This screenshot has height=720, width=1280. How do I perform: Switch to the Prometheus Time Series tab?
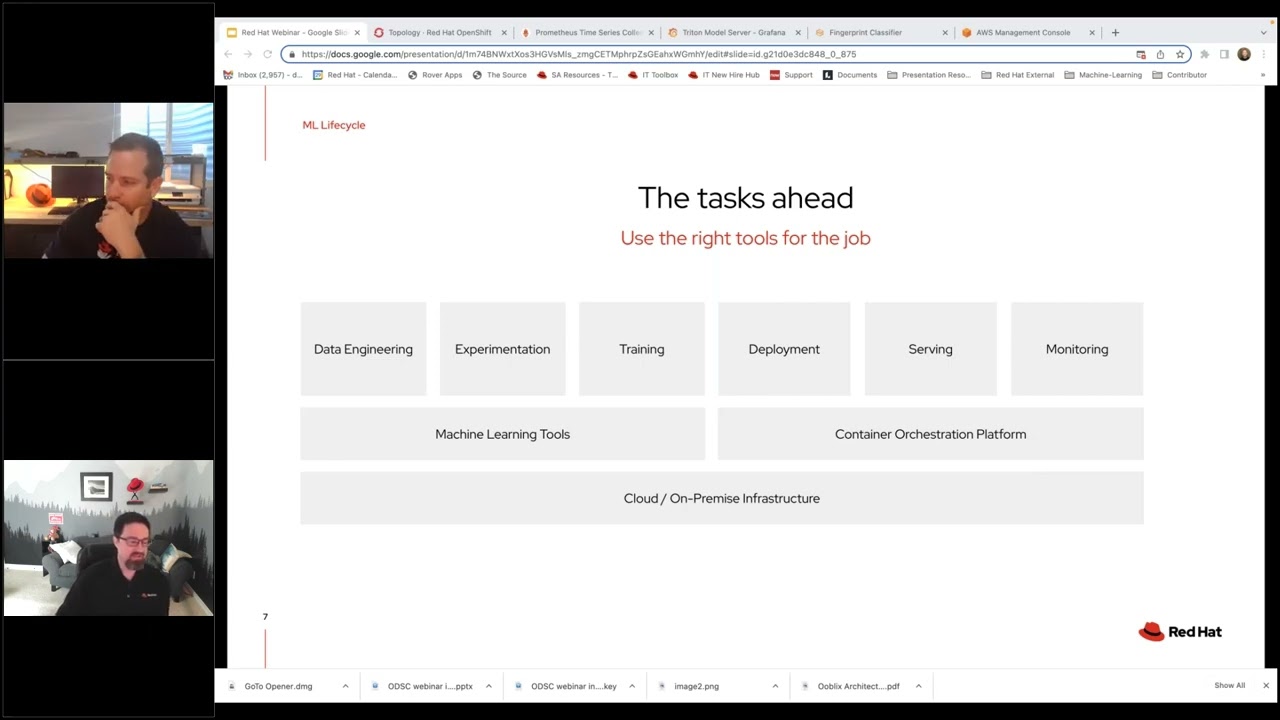[587, 32]
